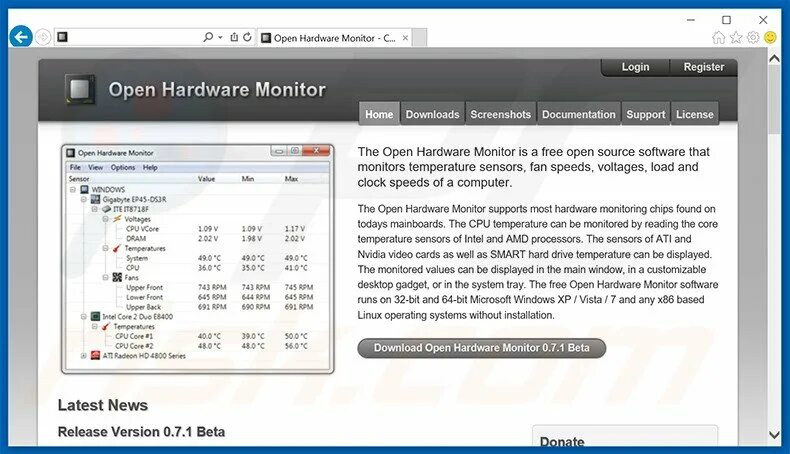Refresh the page with reload icon
Screen dimensions: 790x454
[x=247, y=37]
